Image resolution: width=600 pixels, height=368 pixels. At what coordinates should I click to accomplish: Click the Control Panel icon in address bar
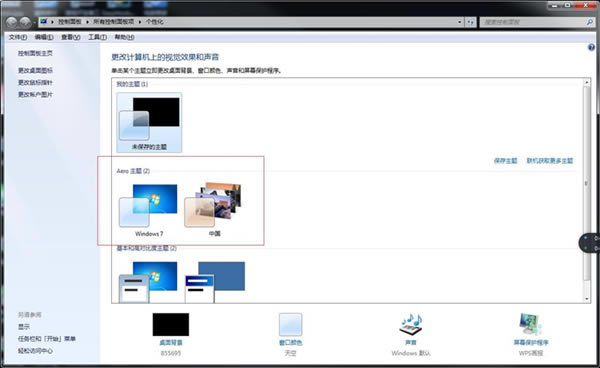click(44, 21)
